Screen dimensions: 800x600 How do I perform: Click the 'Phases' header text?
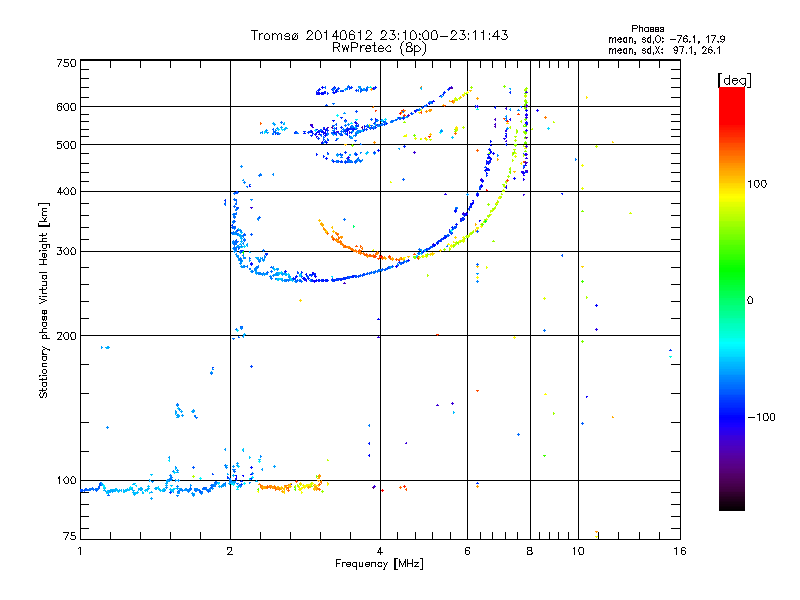coord(647,29)
